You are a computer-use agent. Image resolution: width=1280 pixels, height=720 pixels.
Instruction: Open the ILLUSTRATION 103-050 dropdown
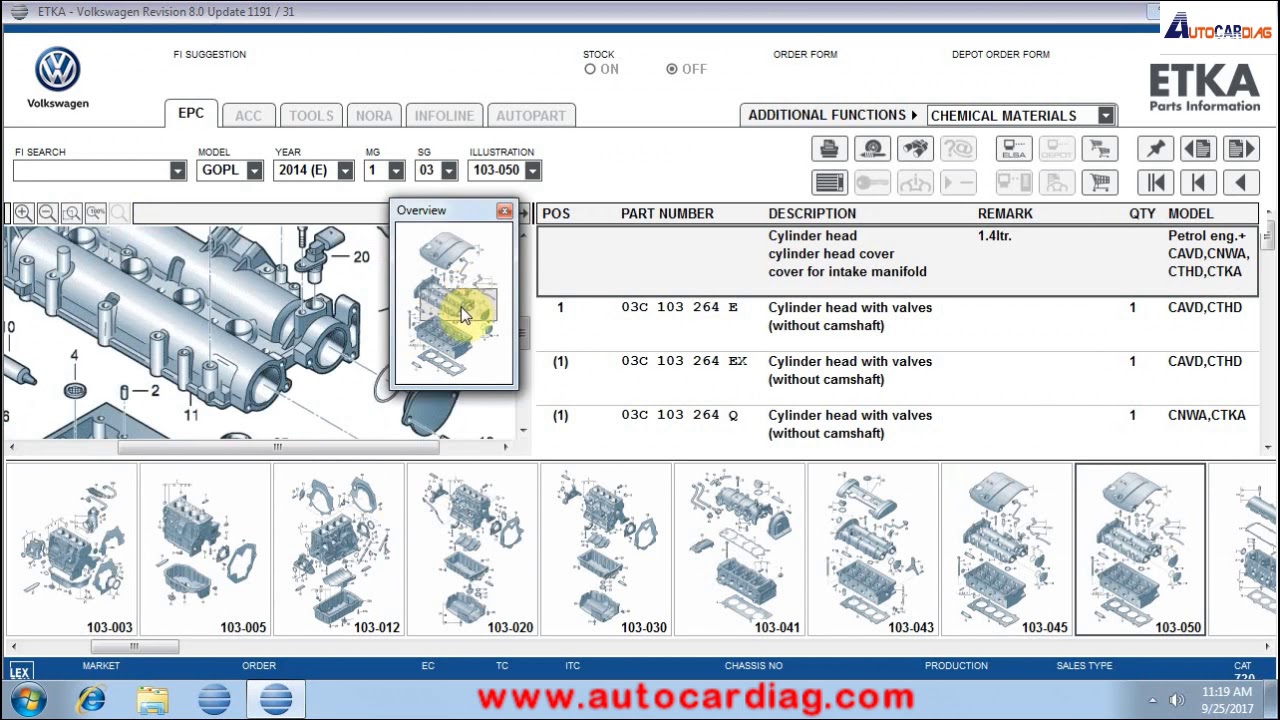tap(532, 171)
